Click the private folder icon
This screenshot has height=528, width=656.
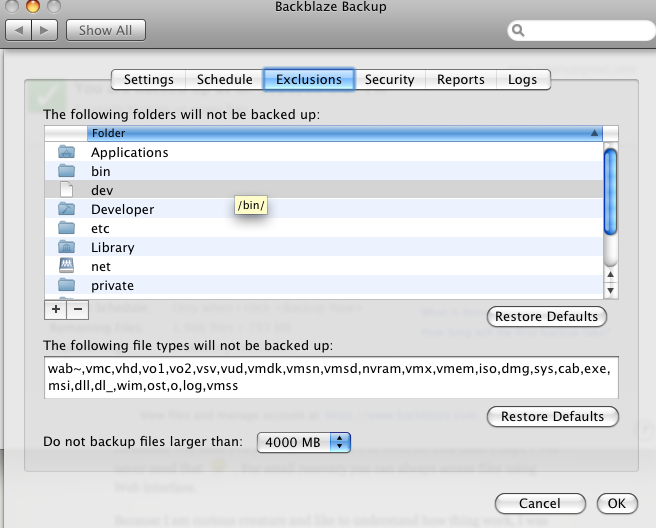click(x=67, y=285)
